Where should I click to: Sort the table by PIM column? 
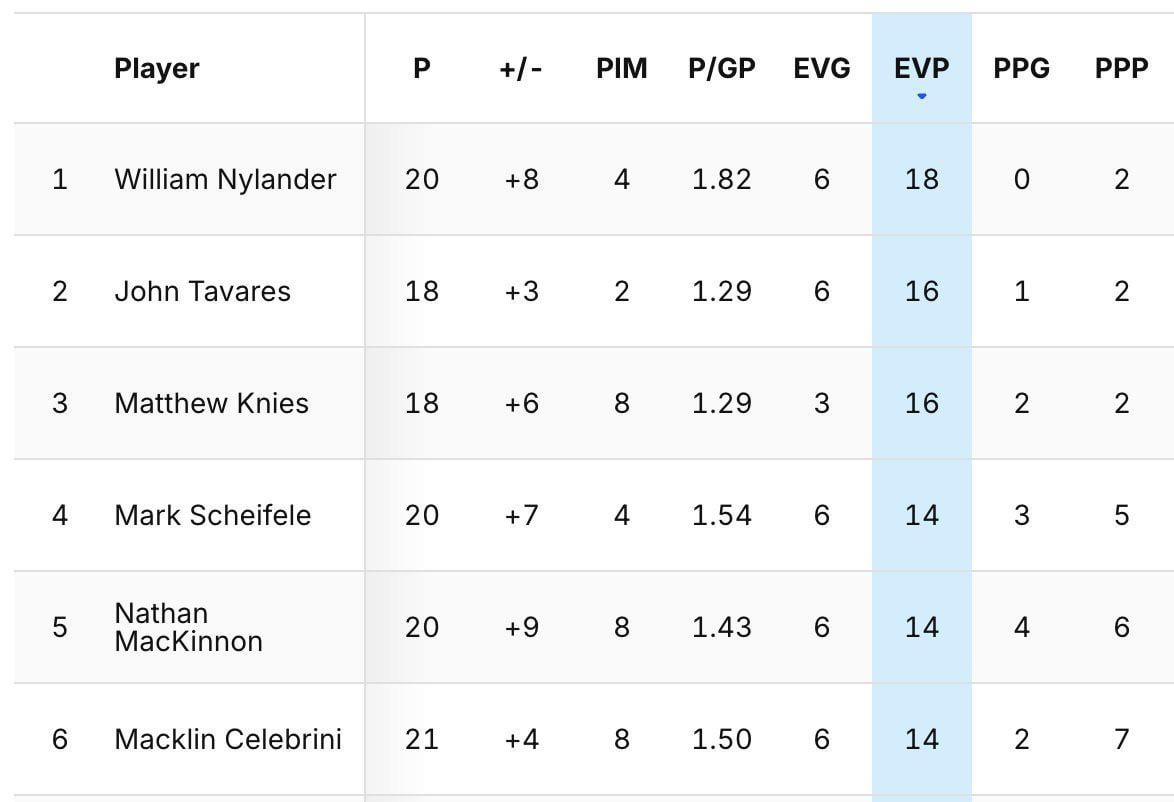[622, 68]
